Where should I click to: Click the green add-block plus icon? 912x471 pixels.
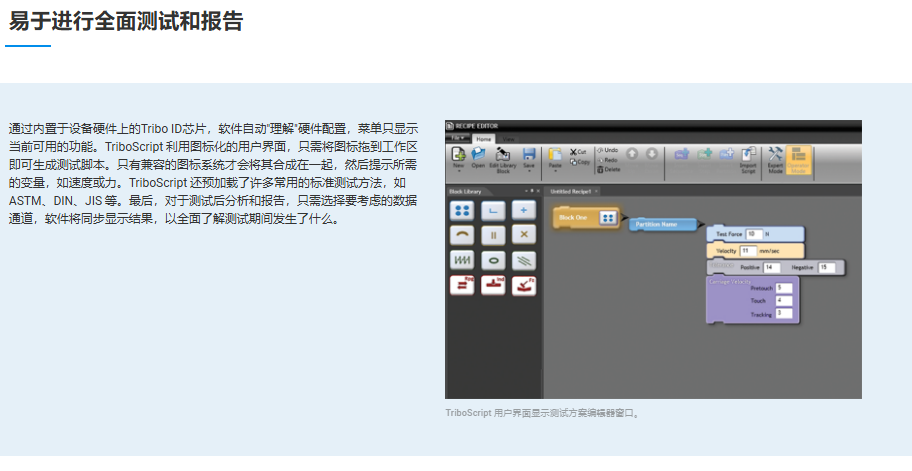click(x=705, y=154)
